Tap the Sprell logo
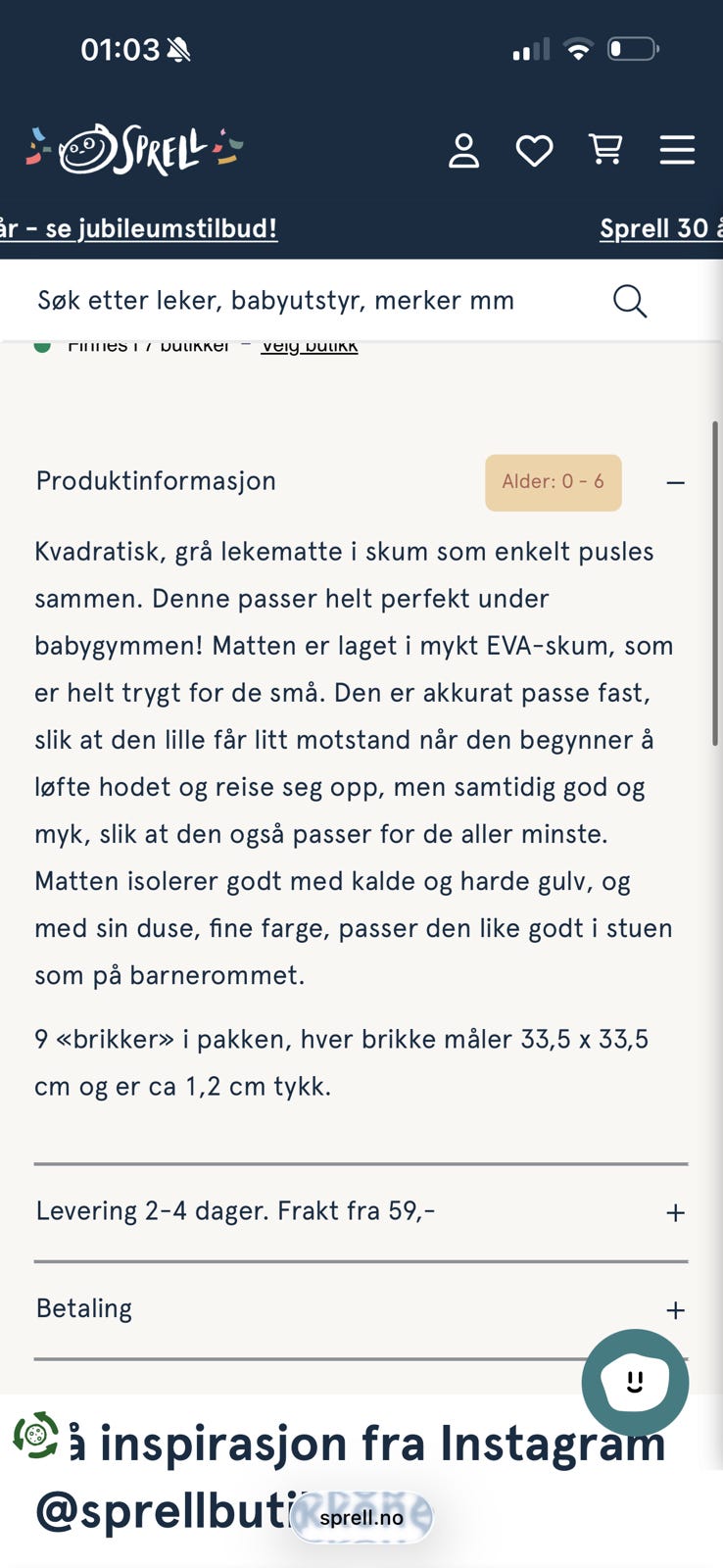 click(x=134, y=150)
